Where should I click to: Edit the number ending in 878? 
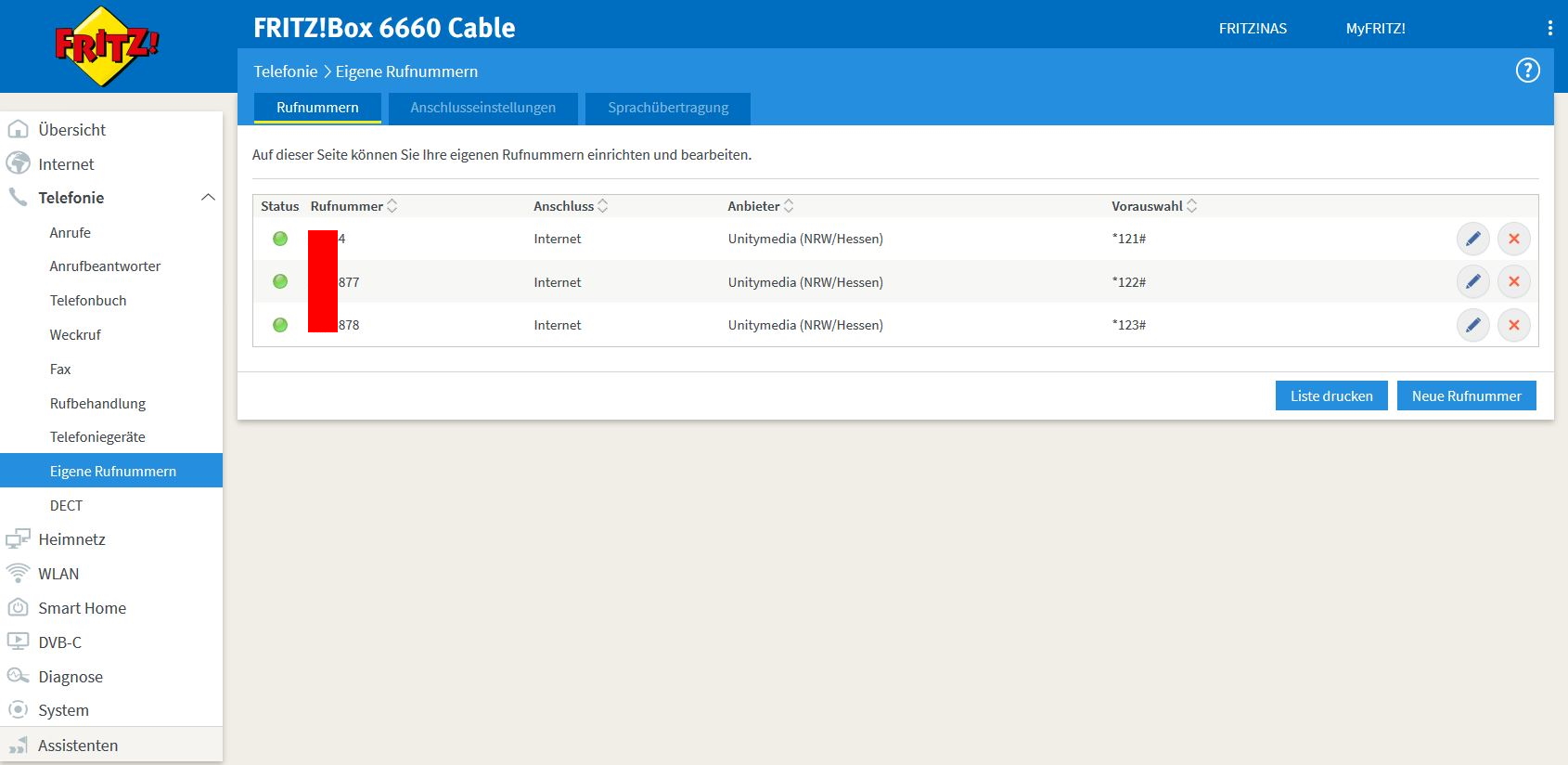(1472, 325)
